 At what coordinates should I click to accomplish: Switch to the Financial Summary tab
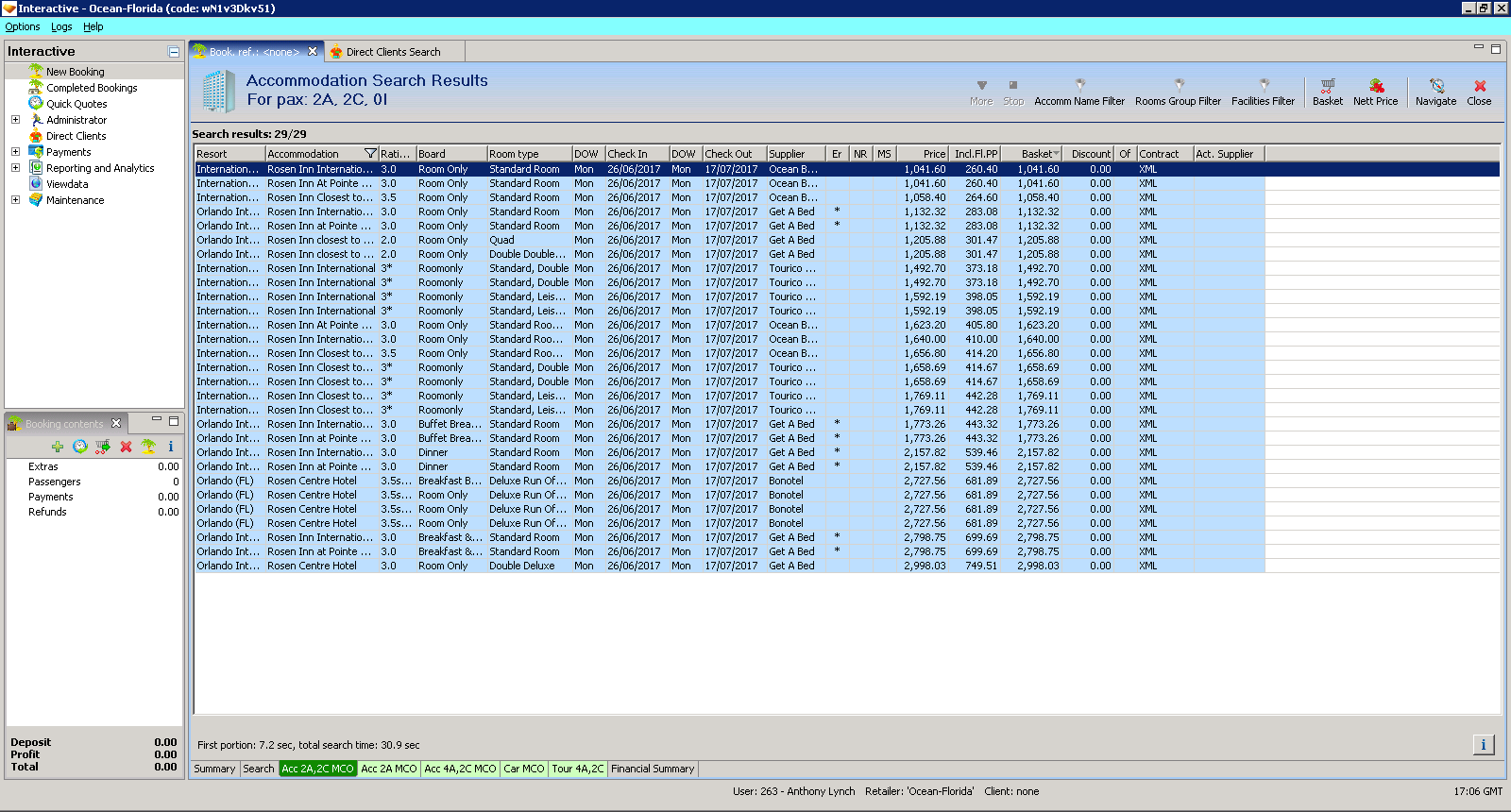652,769
